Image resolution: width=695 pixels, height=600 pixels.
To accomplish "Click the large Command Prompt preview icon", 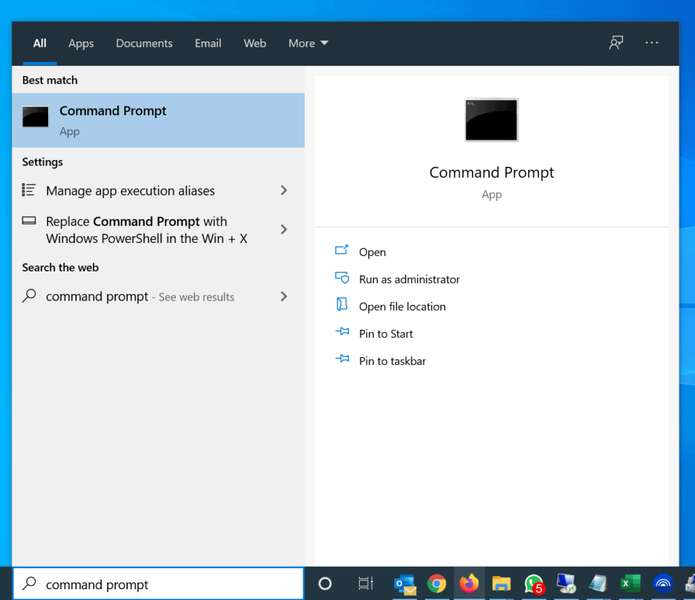I will click(x=491, y=120).
